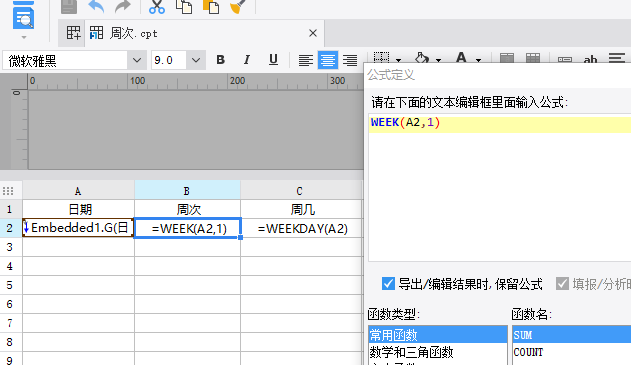Align text to the left
Image resolution: width=631 pixels, height=365 pixels.
coord(306,60)
